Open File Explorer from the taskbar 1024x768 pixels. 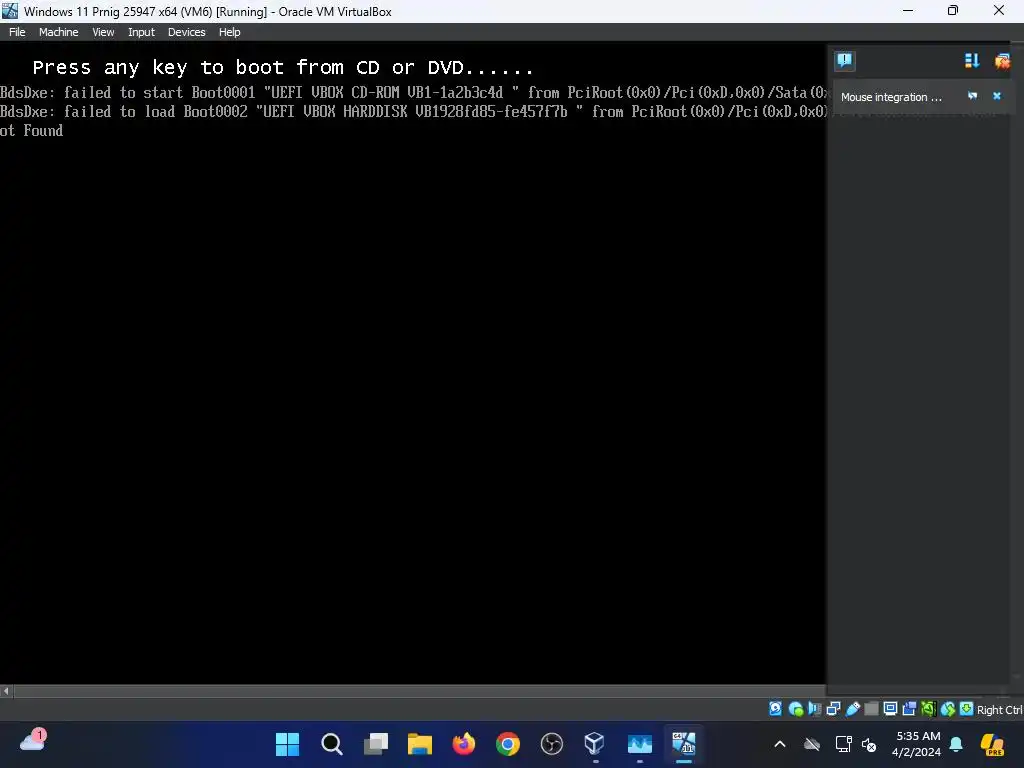point(420,744)
